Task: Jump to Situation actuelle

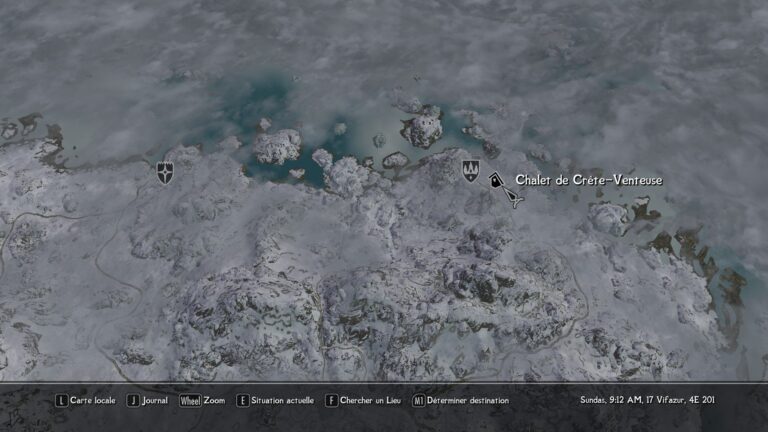Action: click(x=282, y=400)
